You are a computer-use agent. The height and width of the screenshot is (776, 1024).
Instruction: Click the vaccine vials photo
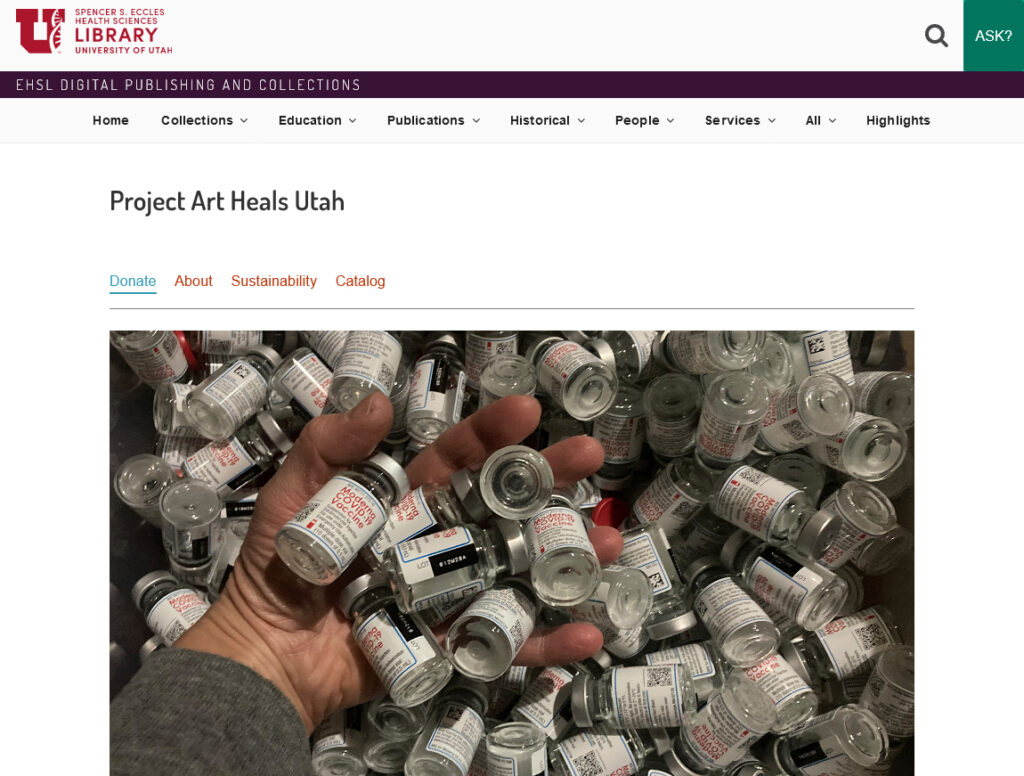click(x=511, y=553)
